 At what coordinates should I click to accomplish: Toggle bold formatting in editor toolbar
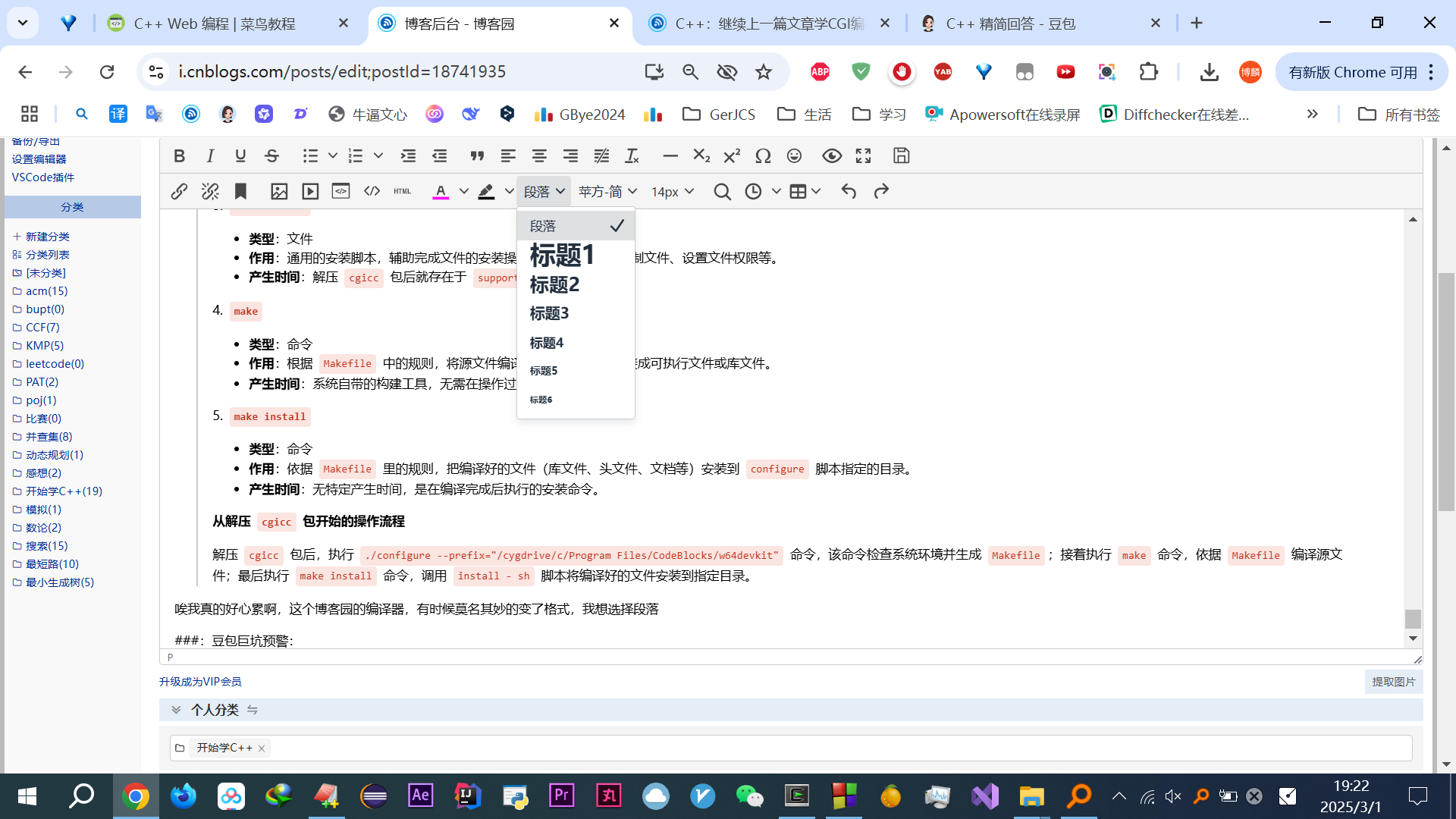pyautogui.click(x=179, y=156)
